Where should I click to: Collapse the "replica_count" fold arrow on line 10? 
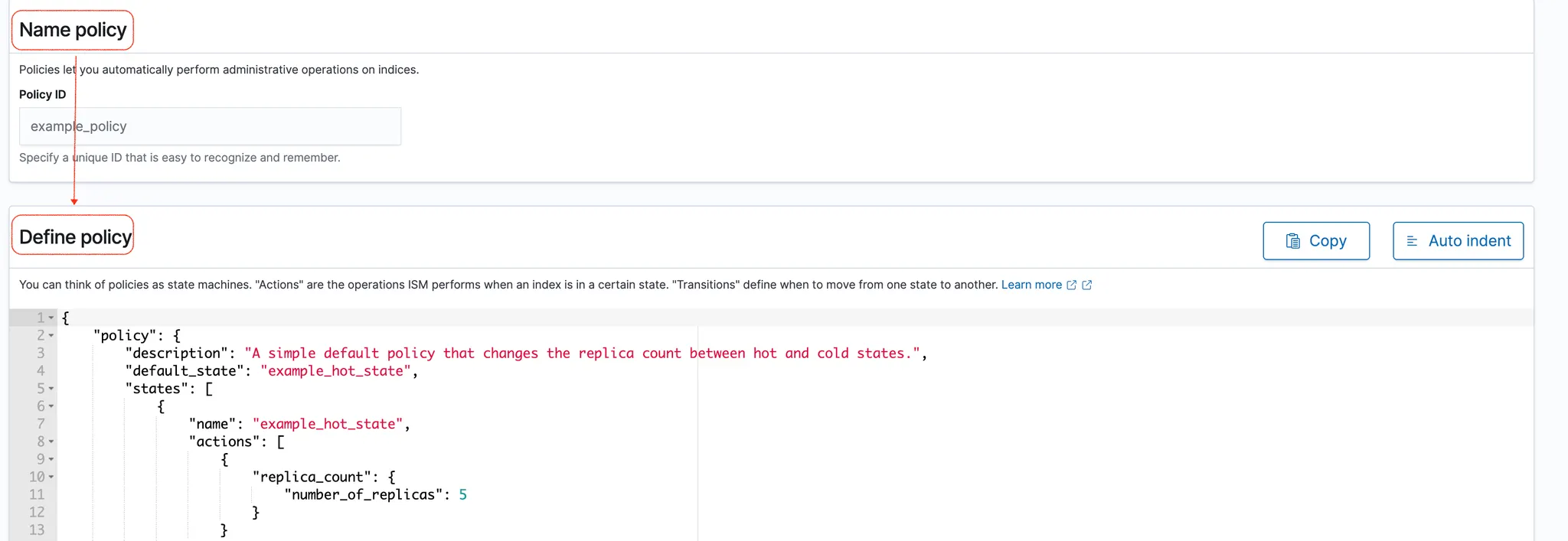51,477
